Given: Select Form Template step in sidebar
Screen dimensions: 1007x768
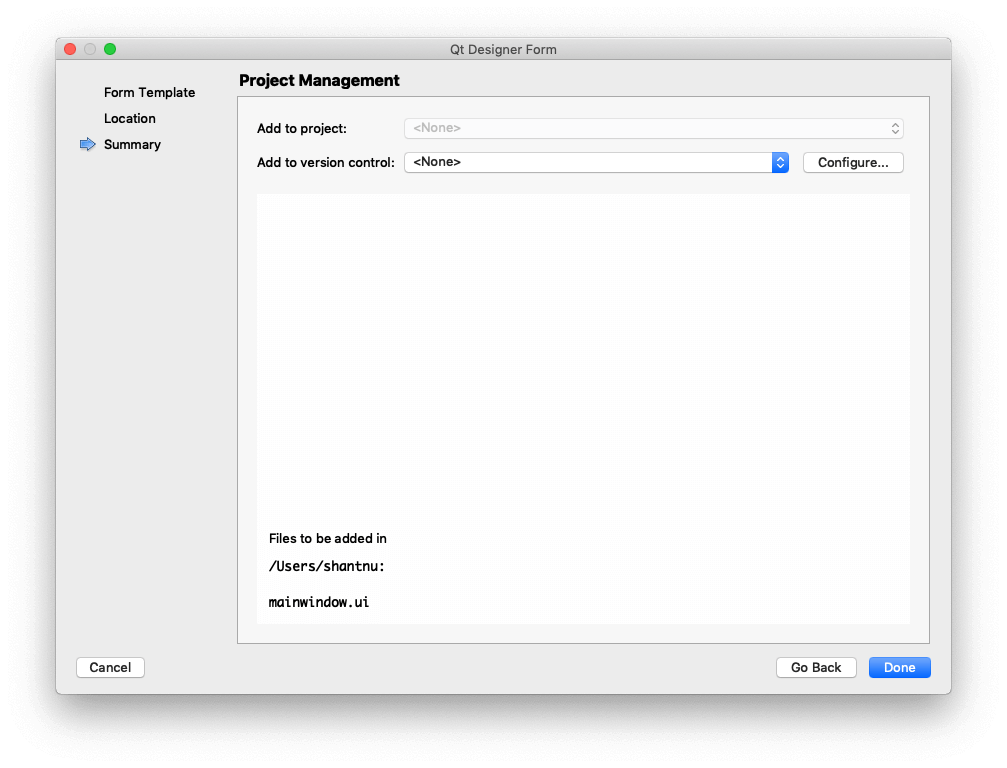Looking at the screenshot, I should [150, 92].
